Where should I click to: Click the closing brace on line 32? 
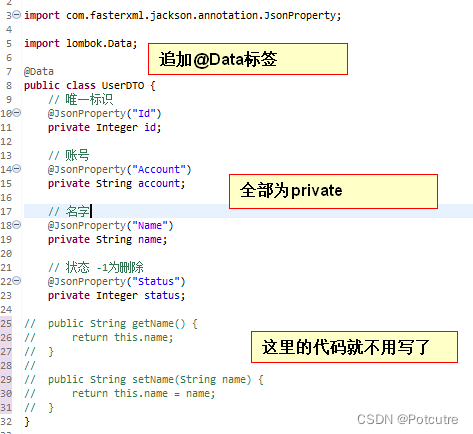pos(27,422)
